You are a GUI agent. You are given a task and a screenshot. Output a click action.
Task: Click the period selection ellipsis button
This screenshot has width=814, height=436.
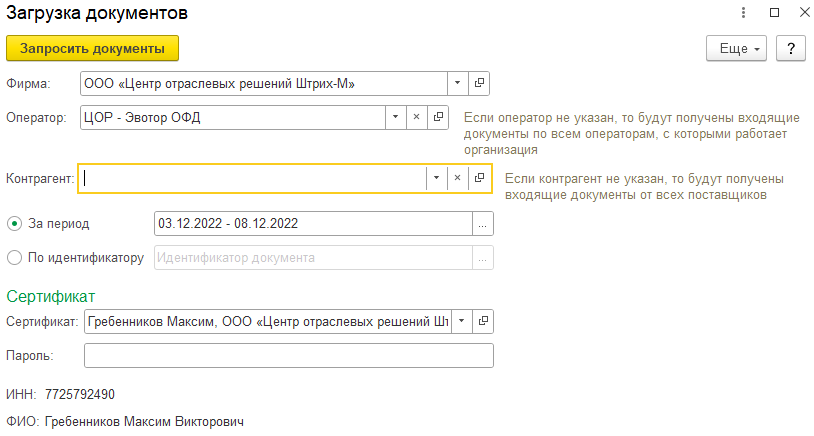tap(482, 224)
